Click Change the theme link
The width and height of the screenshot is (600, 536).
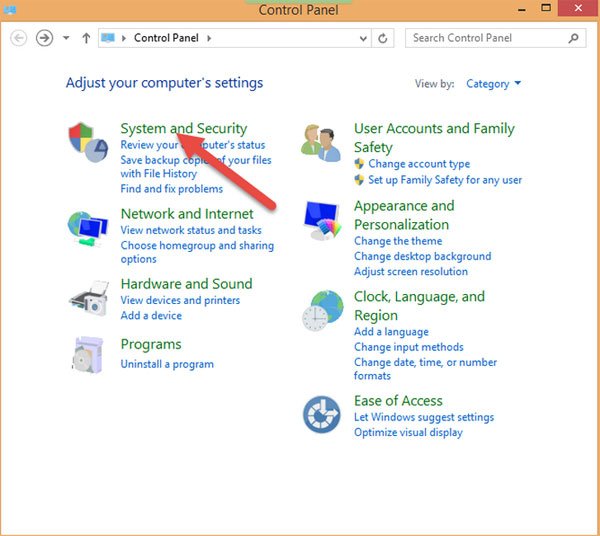pos(398,241)
